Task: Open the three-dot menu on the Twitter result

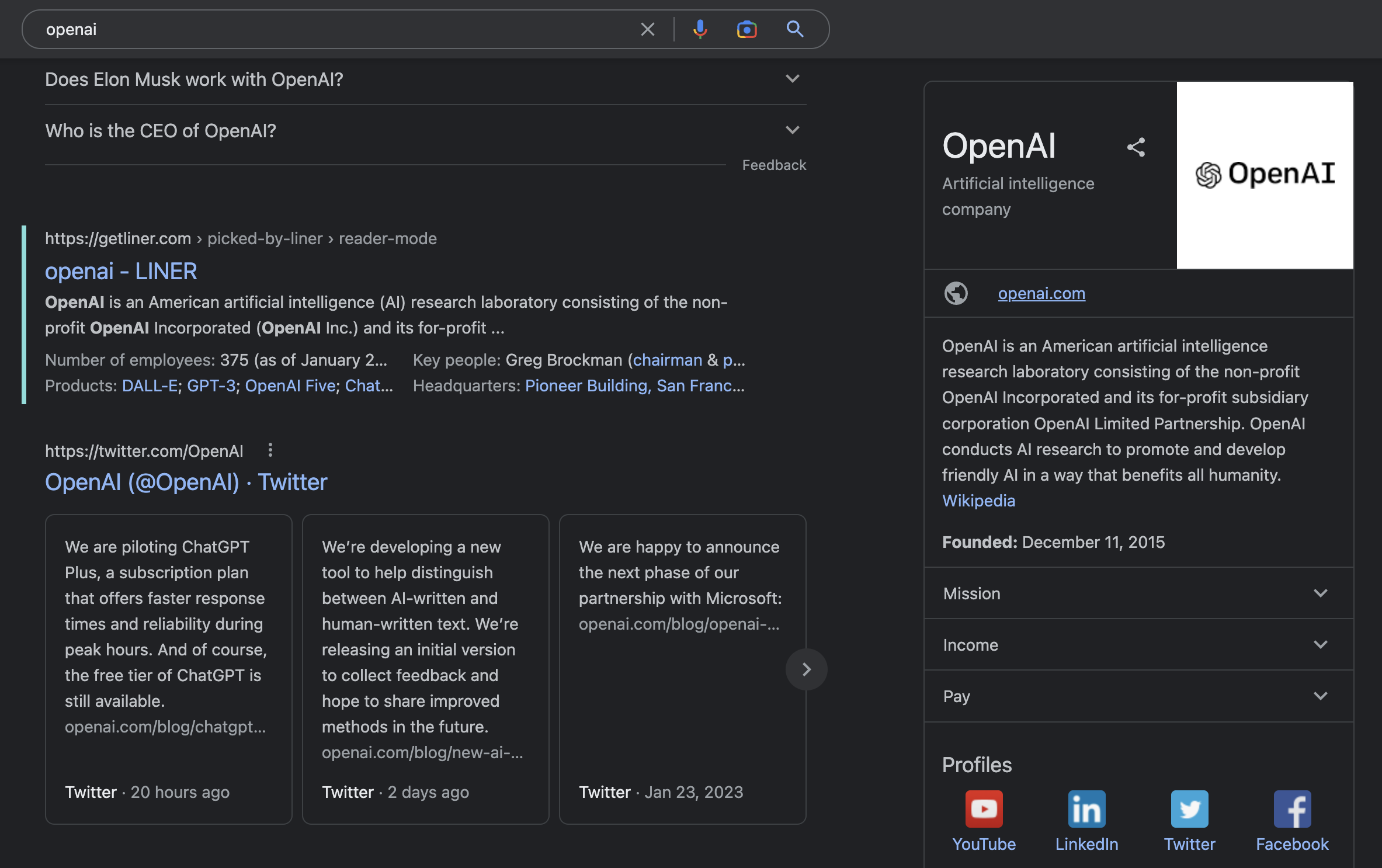Action: [x=270, y=450]
